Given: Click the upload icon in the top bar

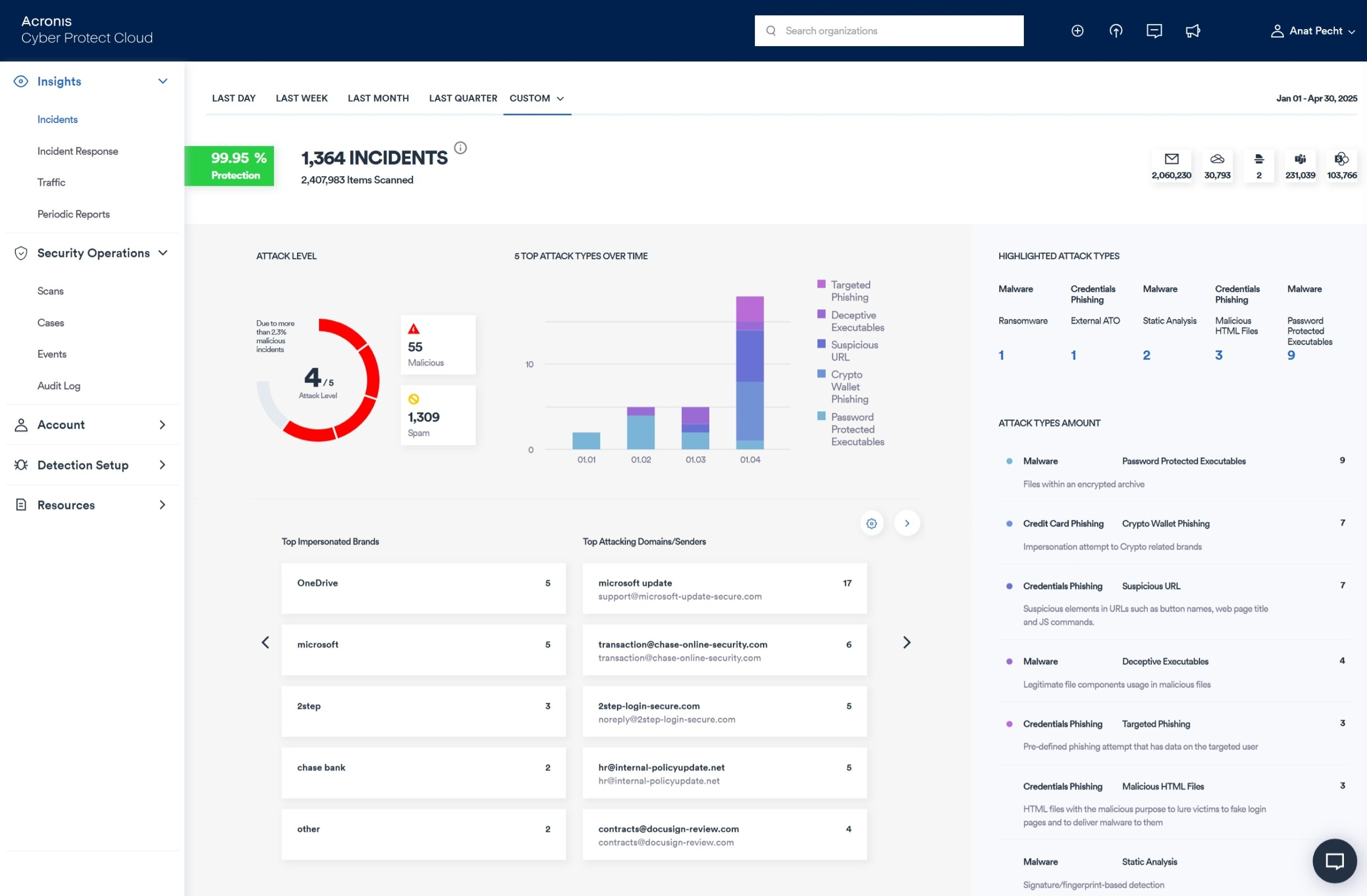Looking at the screenshot, I should tap(1116, 31).
